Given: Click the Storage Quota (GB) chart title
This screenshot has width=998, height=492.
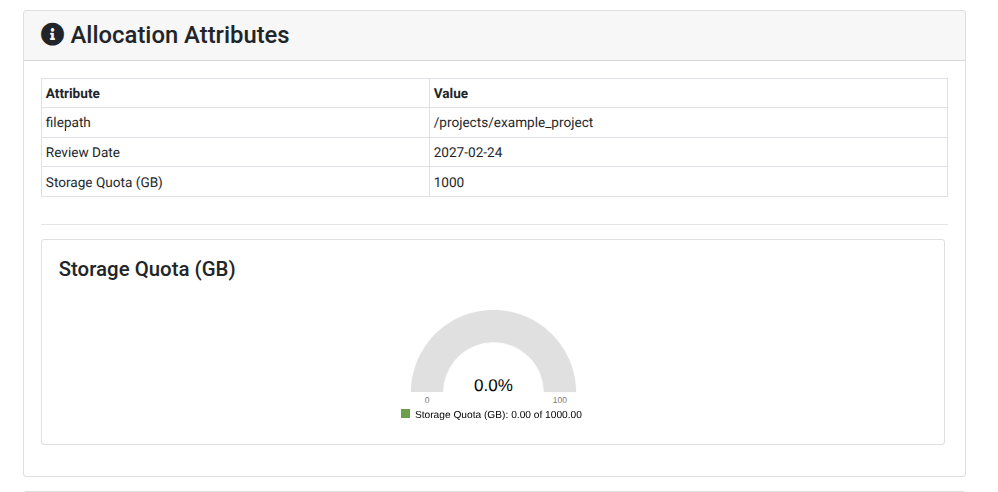Looking at the screenshot, I should (x=147, y=269).
